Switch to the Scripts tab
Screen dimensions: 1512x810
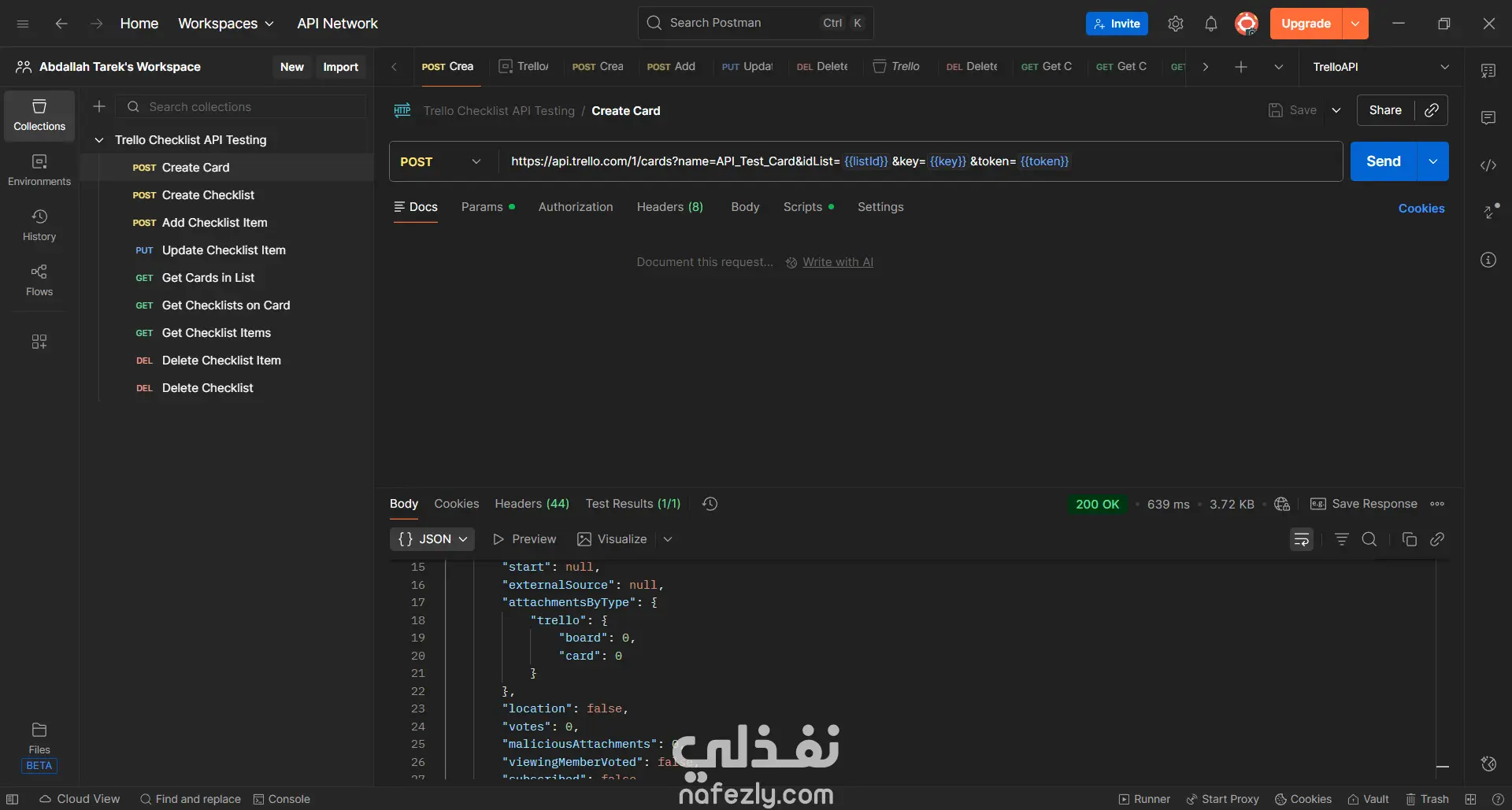click(x=808, y=207)
